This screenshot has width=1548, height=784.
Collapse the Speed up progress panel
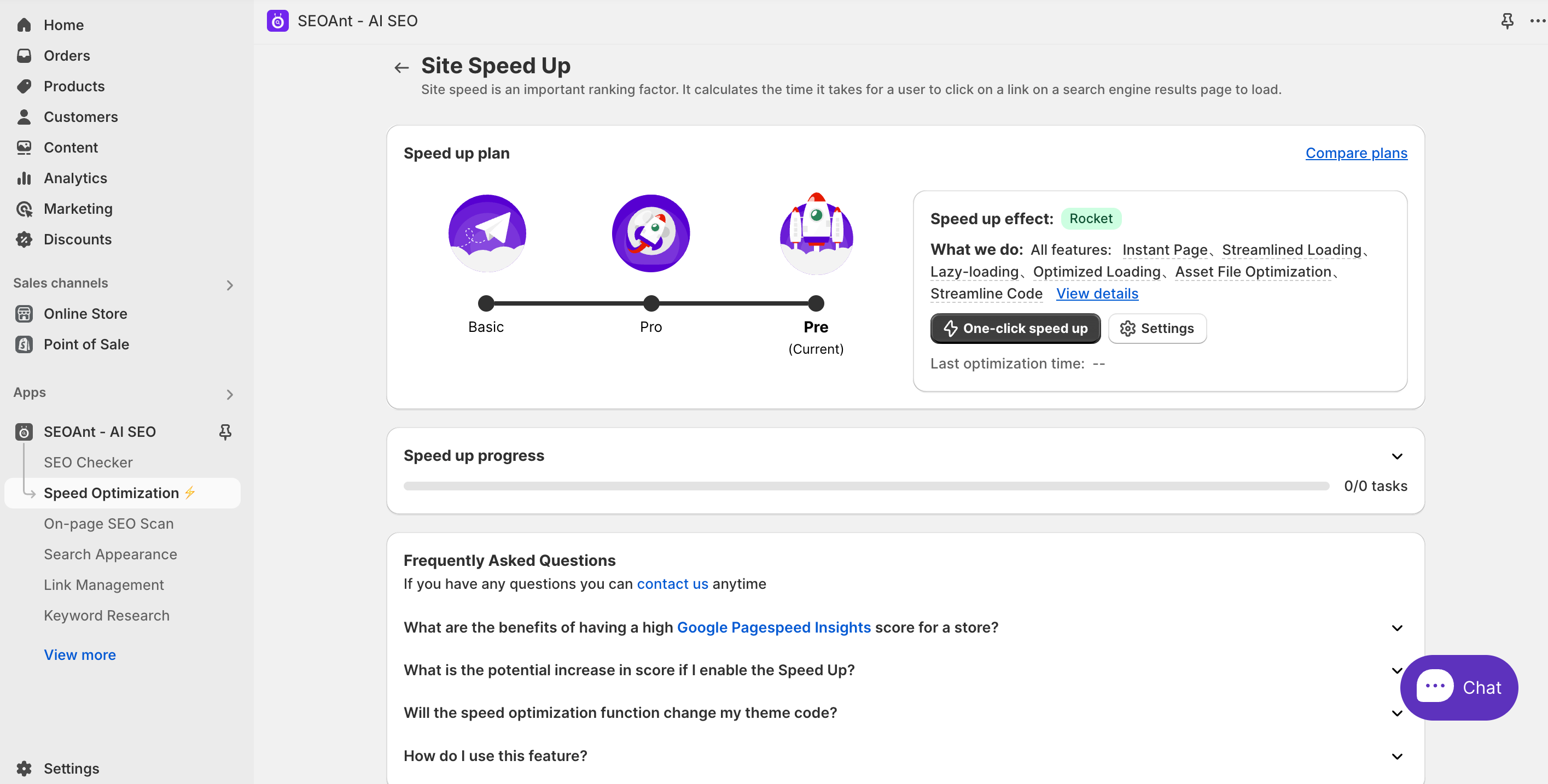(1396, 456)
